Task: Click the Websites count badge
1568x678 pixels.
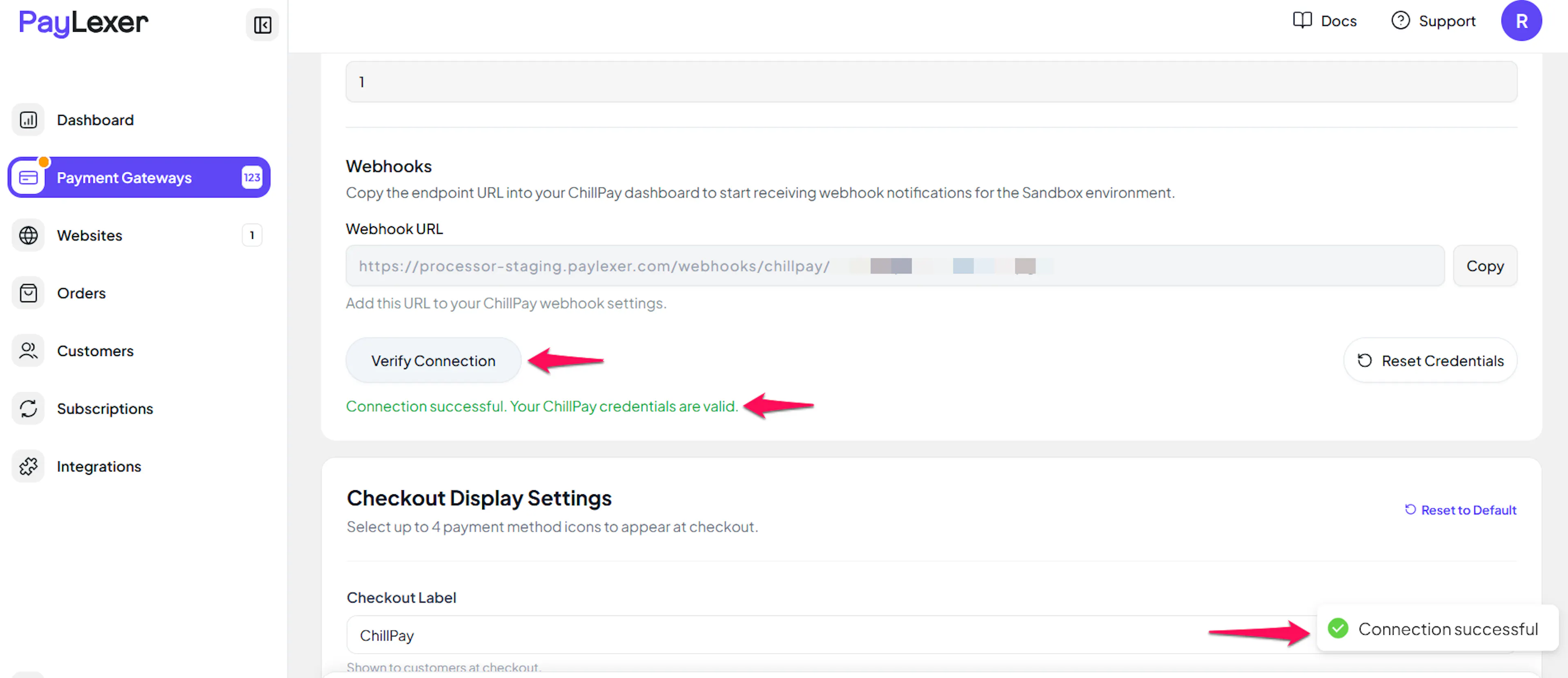Action: point(252,236)
